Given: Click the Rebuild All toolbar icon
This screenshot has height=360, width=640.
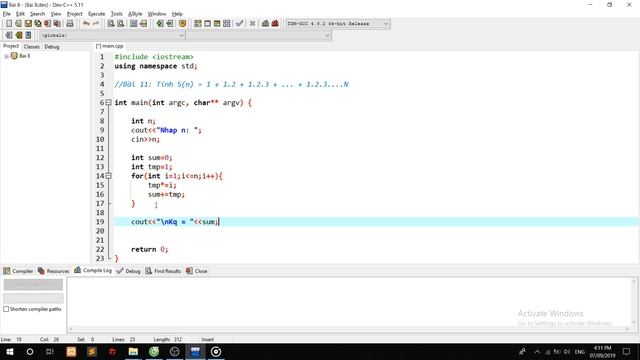Looking at the screenshot, I should (227, 24).
